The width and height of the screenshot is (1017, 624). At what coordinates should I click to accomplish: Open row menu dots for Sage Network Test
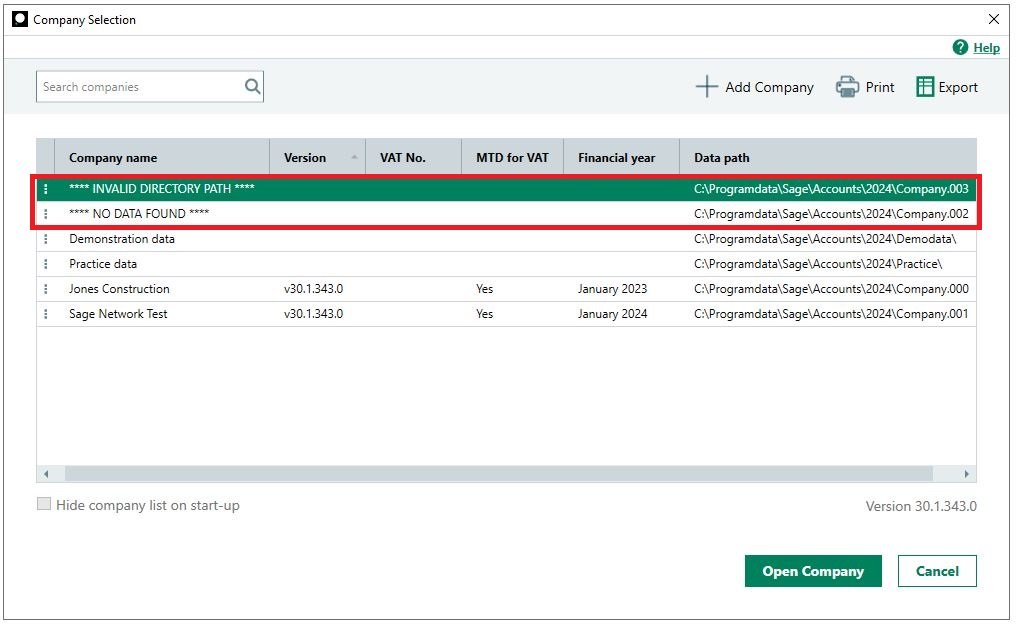pyautogui.click(x=45, y=314)
